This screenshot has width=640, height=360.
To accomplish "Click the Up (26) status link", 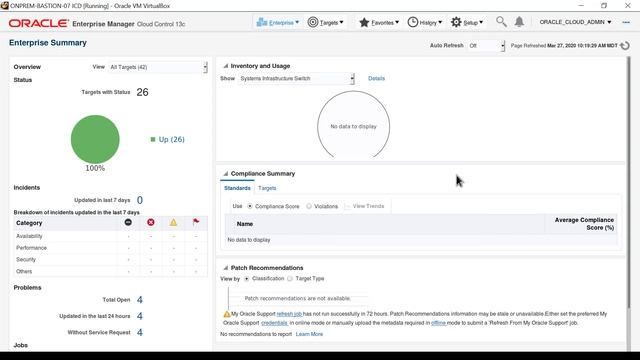I will 171,140.
